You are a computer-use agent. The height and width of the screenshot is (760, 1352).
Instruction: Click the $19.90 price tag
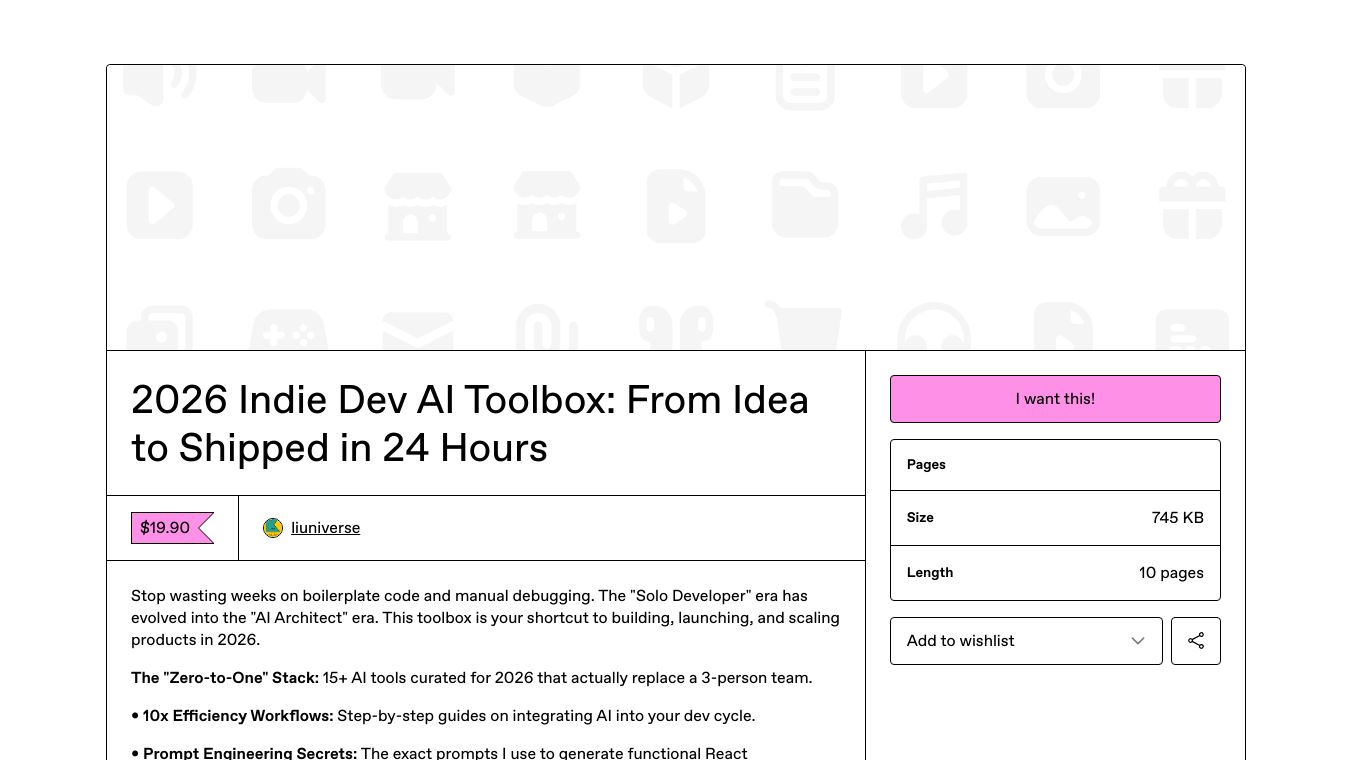[164, 528]
